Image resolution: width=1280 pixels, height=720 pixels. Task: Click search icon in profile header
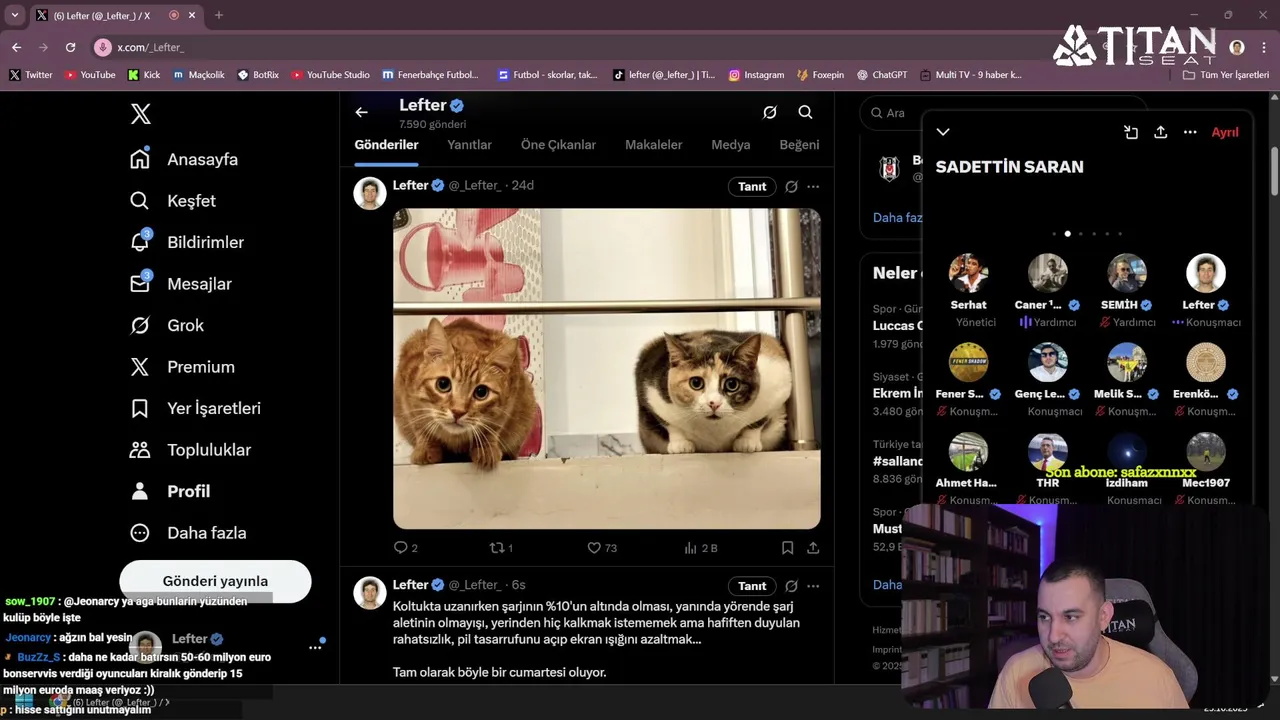pos(805,113)
